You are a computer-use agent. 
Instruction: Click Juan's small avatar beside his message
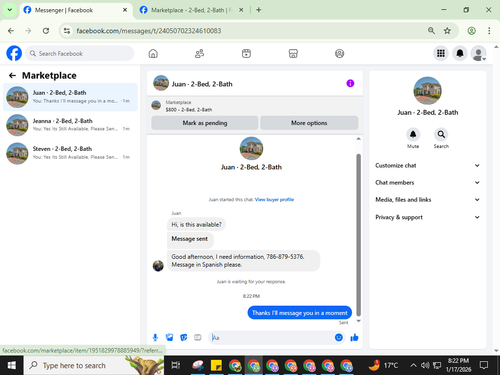158,266
